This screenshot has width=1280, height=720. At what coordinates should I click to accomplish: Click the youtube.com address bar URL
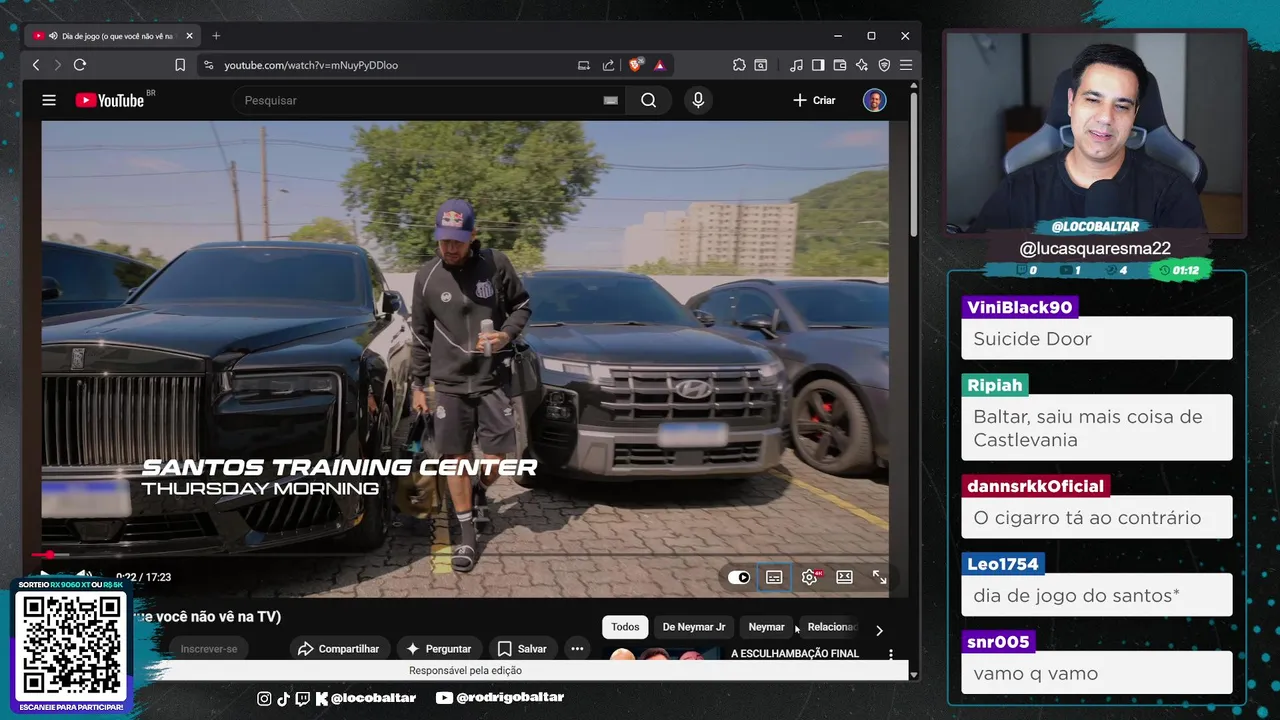click(x=311, y=65)
